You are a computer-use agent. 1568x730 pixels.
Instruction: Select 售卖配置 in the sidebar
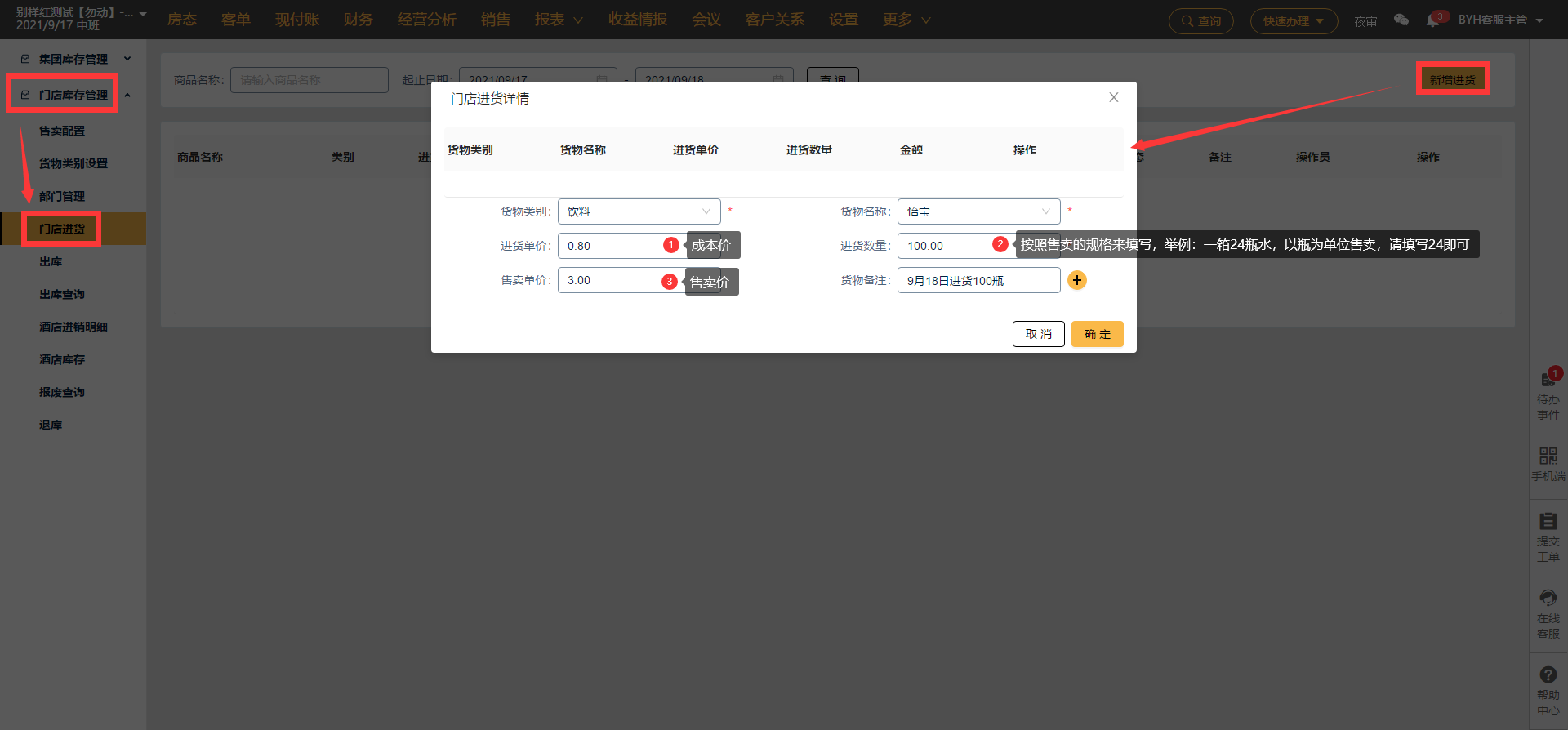point(62,131)
